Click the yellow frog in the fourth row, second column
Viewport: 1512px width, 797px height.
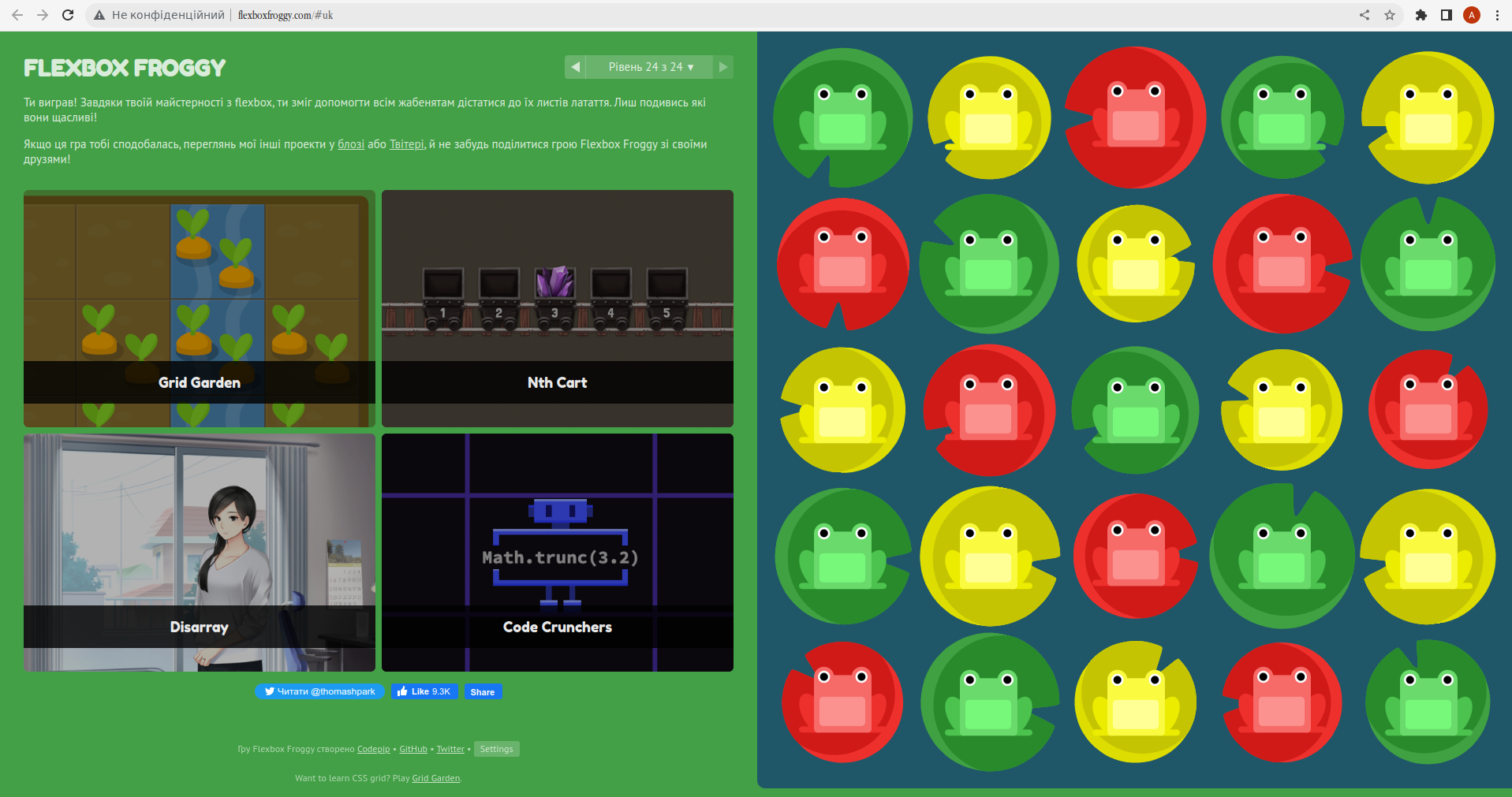(x=989, y=556)
